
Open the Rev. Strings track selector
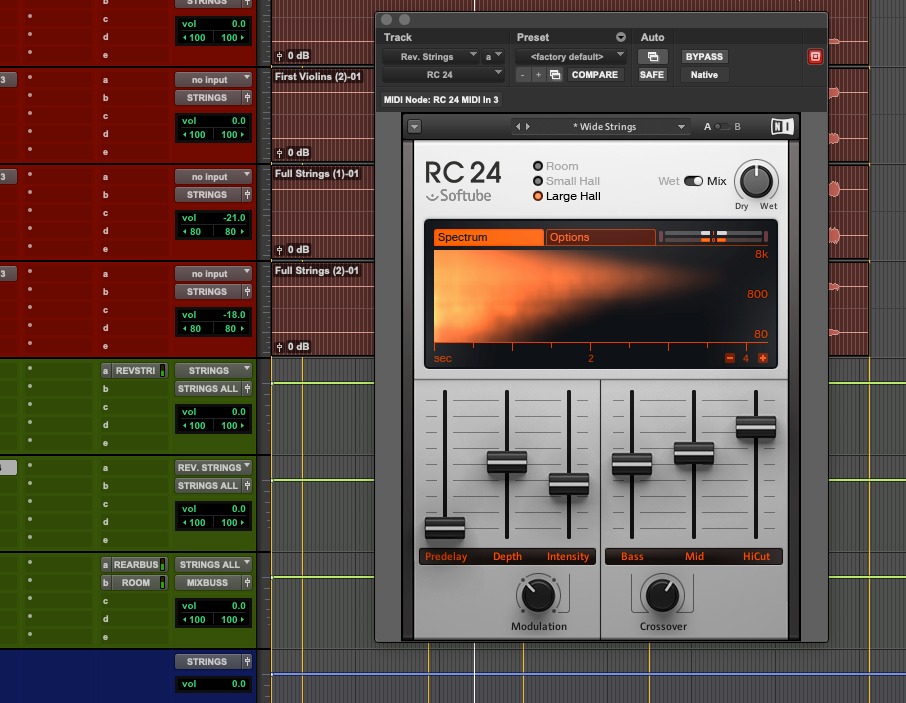click(x=431, y=57)
